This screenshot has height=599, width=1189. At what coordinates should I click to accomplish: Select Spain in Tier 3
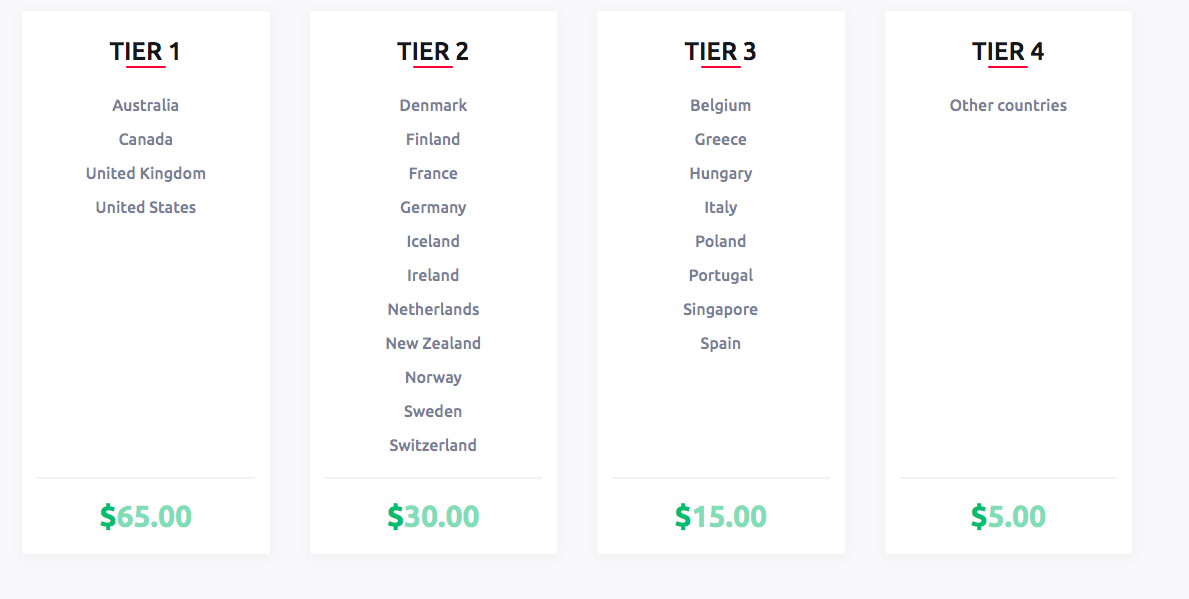[720, 343]
